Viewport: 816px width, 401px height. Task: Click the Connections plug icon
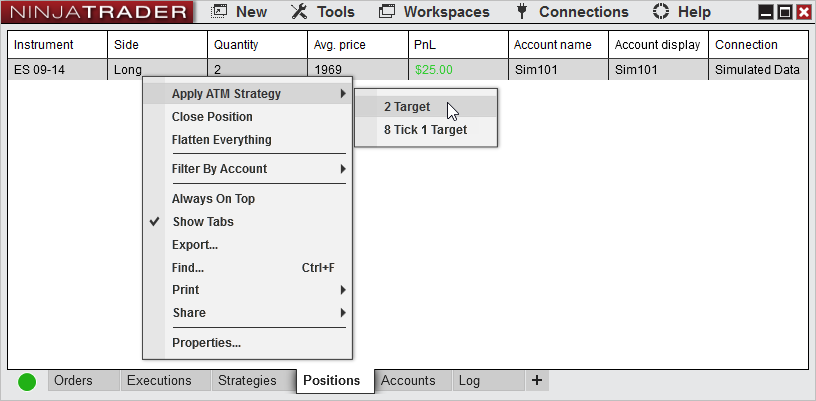pos(521,12)
